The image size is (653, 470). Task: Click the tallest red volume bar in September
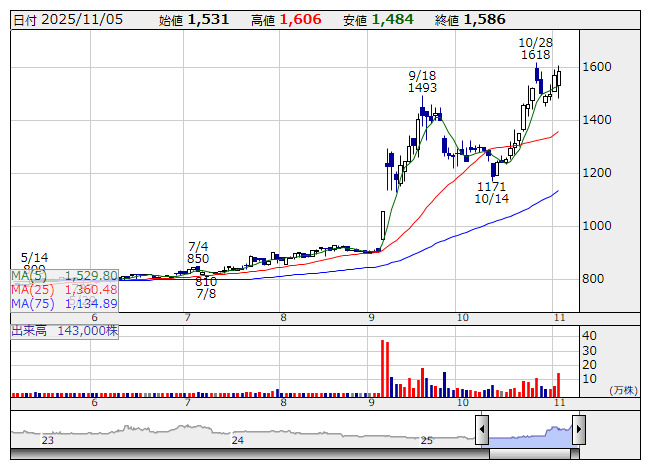pyautogui.click(x=382, y=368)
